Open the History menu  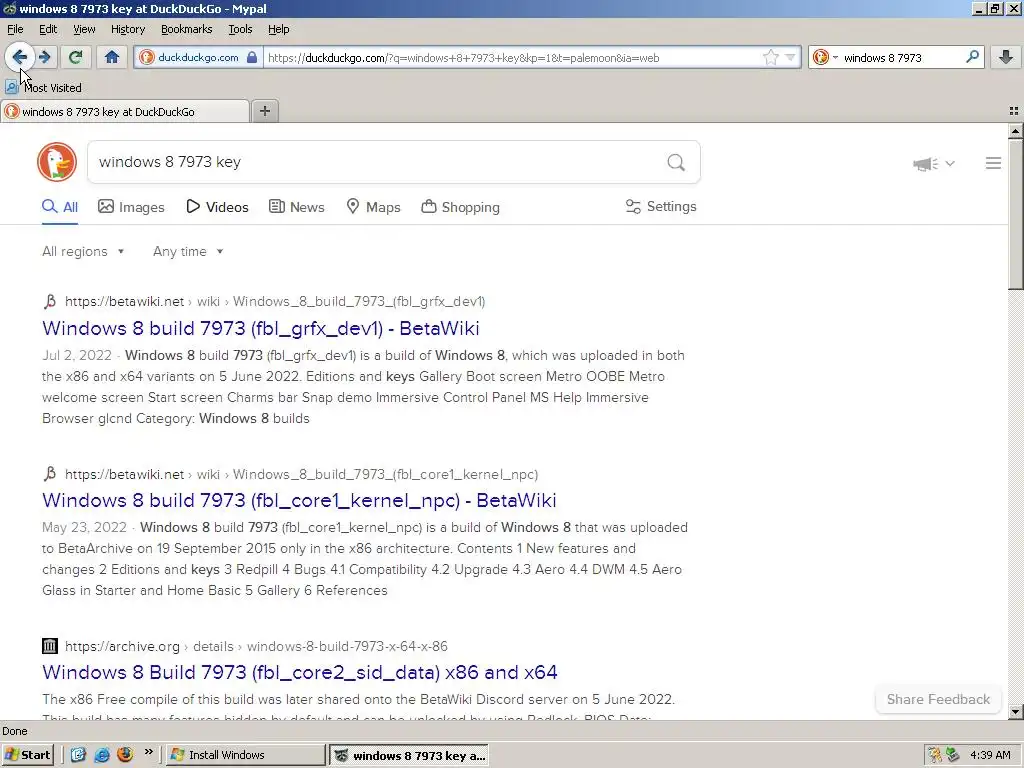pyautogui.click(x=128, y=29)
